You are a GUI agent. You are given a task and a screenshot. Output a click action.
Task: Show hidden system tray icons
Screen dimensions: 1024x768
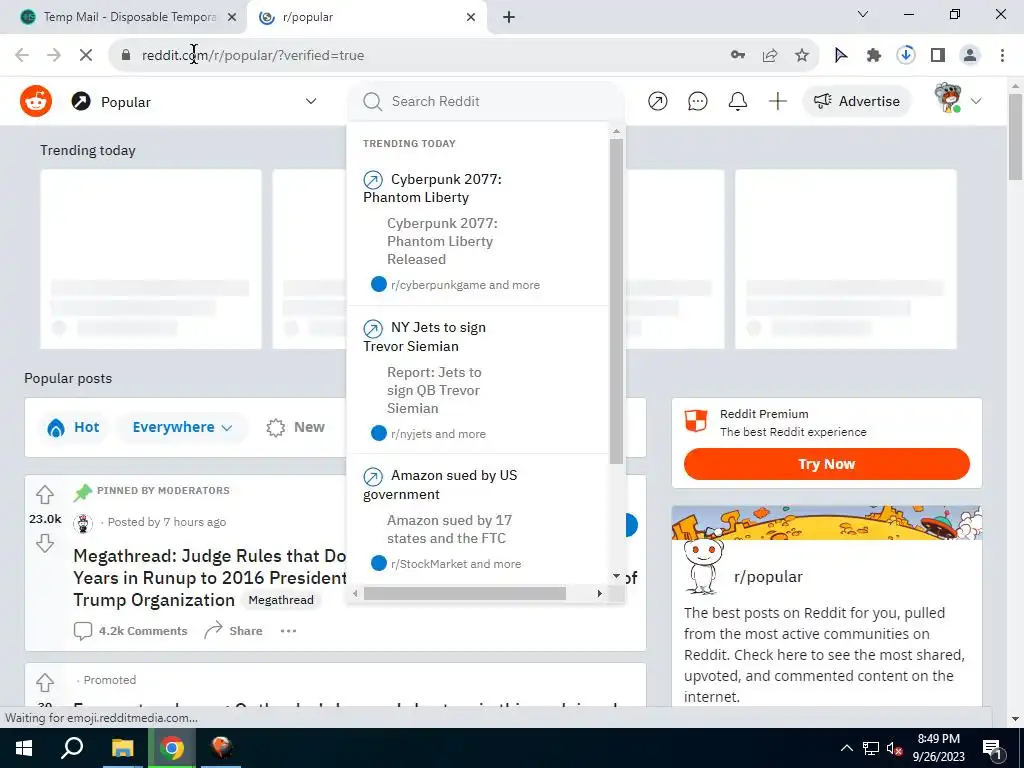click(846, 748)
